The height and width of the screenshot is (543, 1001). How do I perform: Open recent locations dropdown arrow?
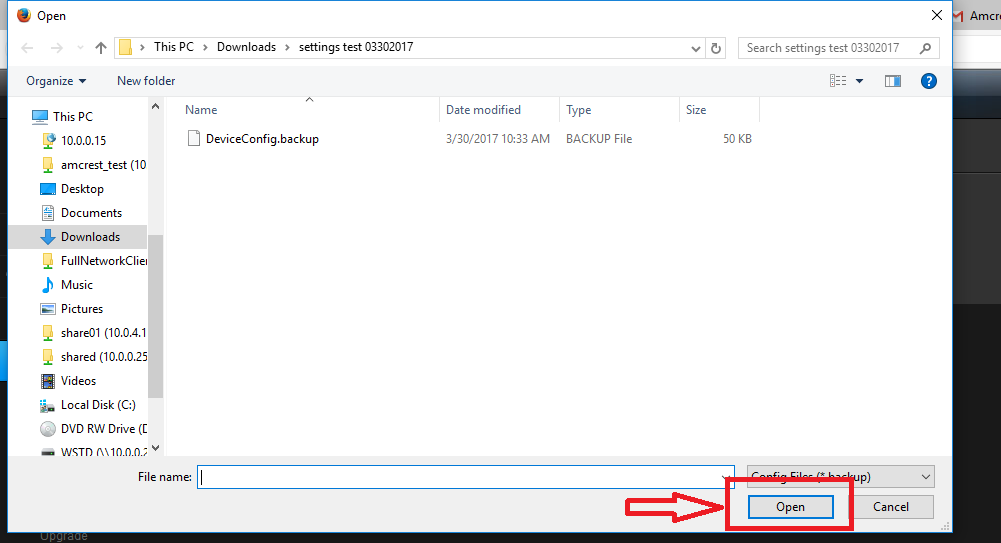tap(80, 48)
